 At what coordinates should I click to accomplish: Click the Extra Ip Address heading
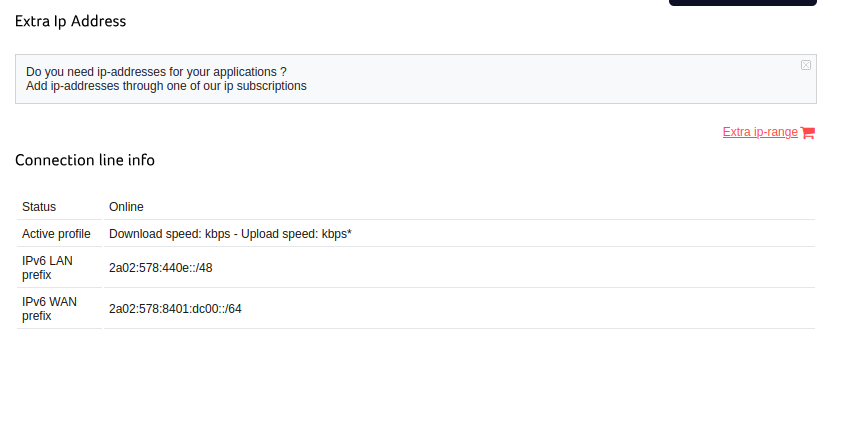tap(70, 21)
